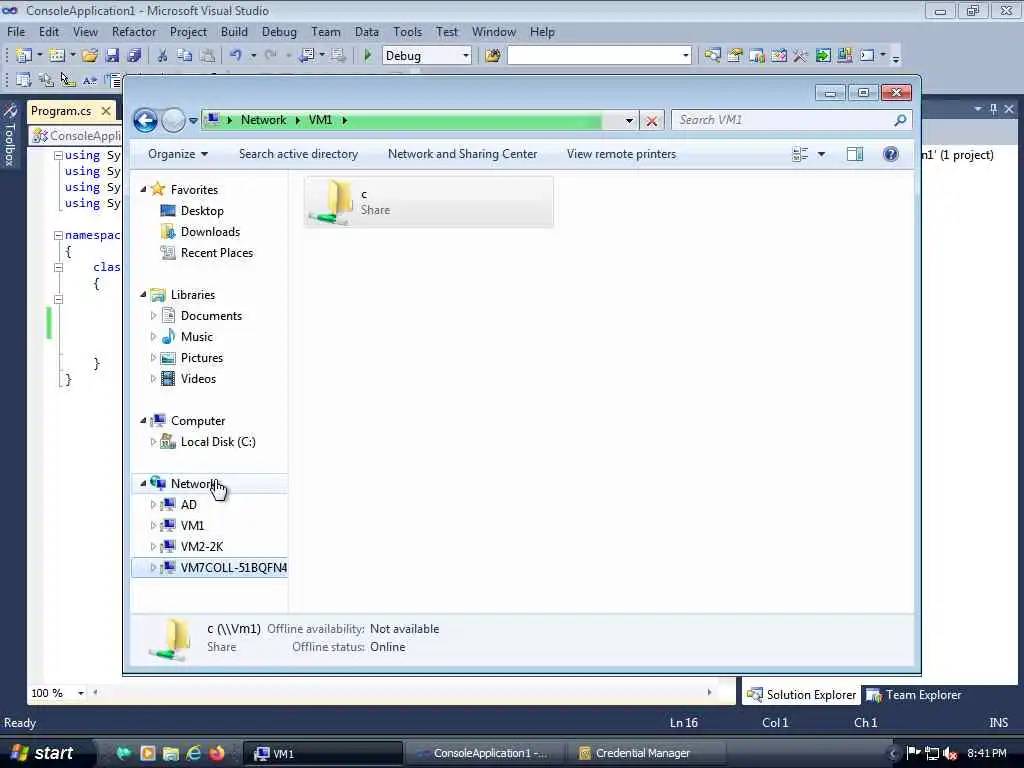Open Solution Explorer from toolbar icon
This screenshot has width=1024, height=768.
pyautogui.click(x=712, y=56)
